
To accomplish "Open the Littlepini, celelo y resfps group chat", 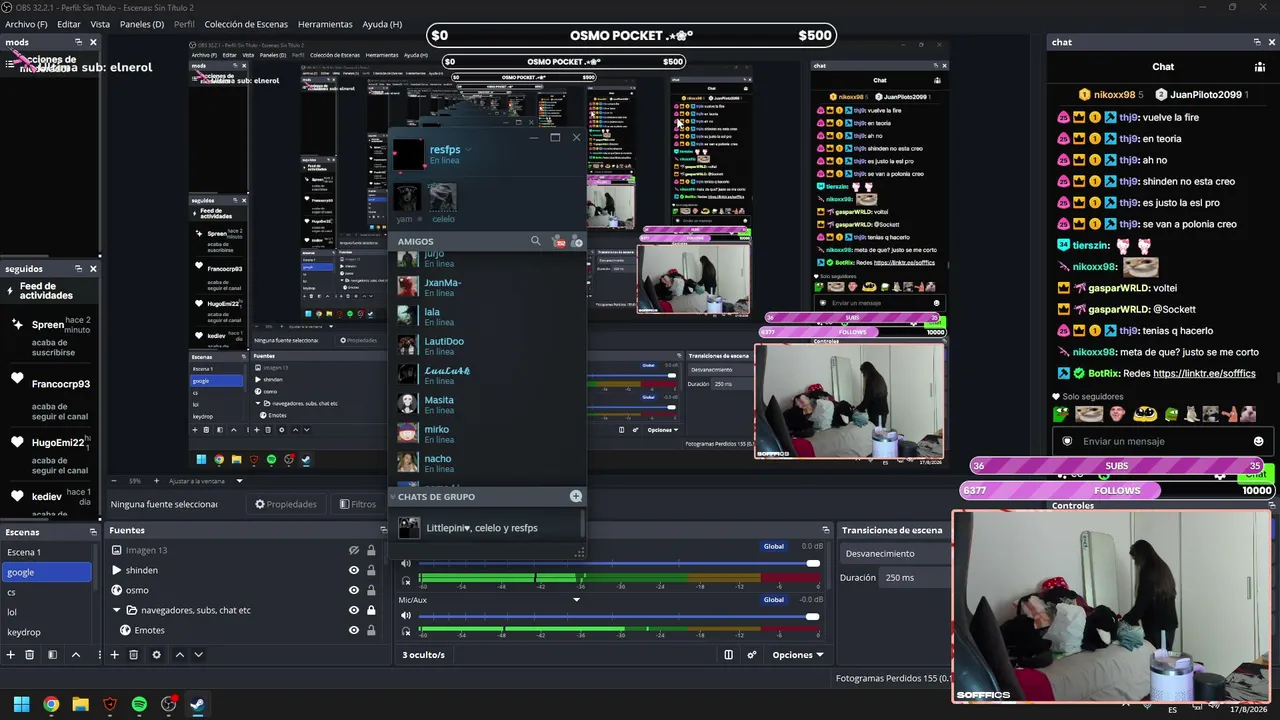I will click(x=484, y=528).
